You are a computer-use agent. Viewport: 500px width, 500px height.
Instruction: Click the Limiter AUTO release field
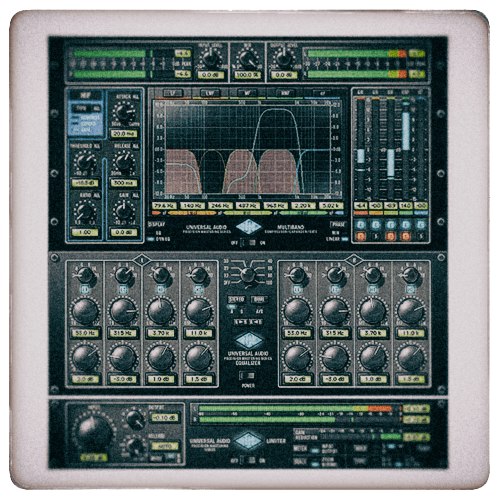(165, 446)
